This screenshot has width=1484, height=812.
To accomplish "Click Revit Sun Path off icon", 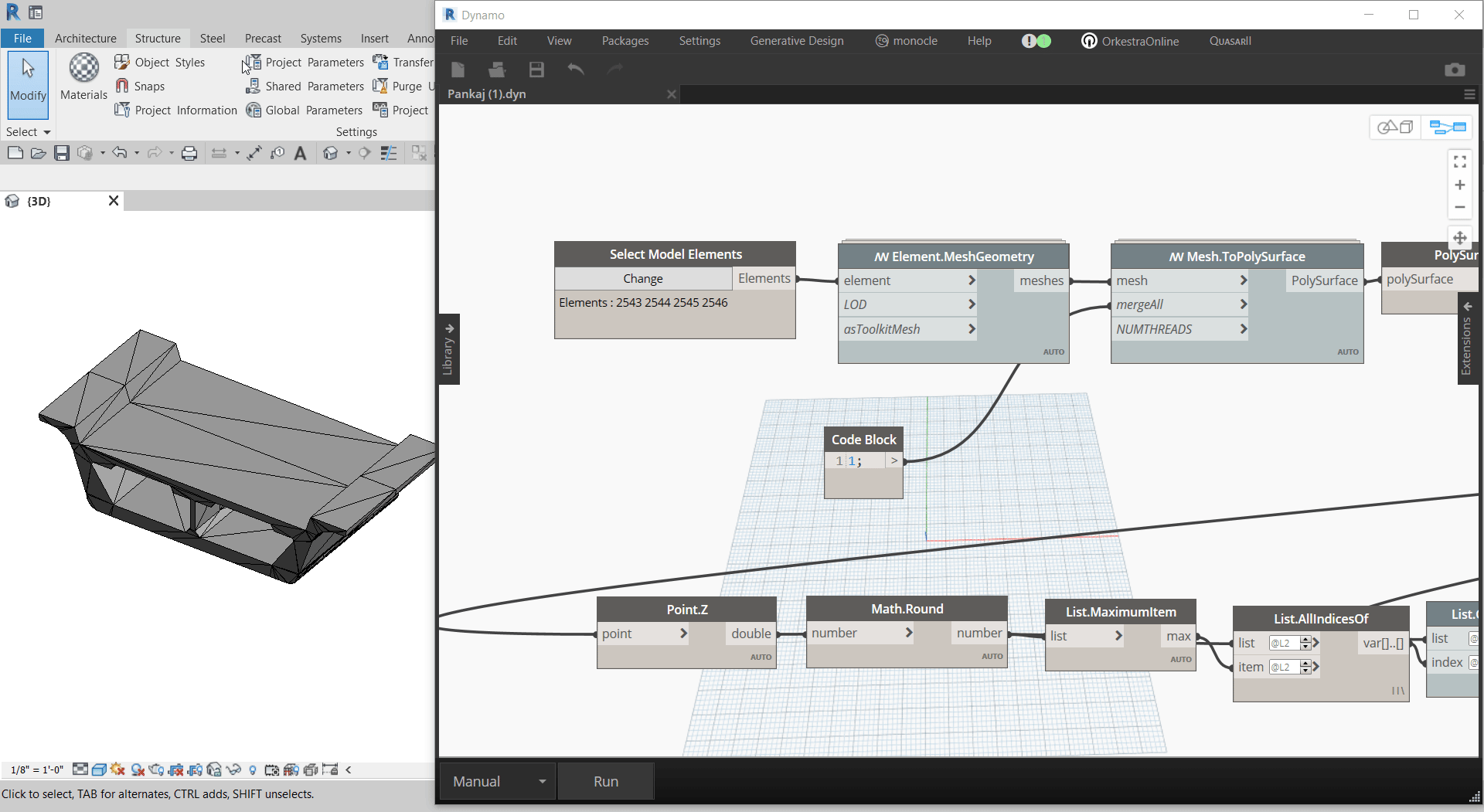I will click(117, 770).
